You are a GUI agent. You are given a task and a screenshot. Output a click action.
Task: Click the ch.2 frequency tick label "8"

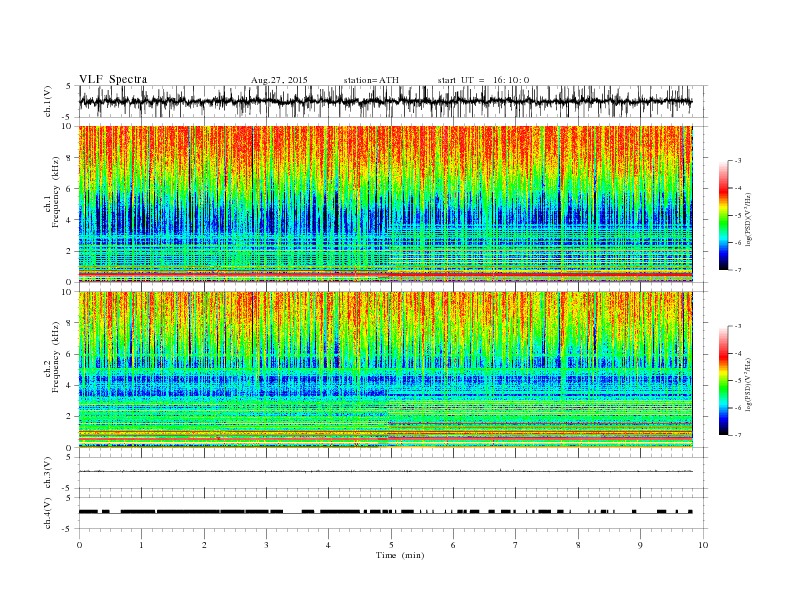tap(69, 323)
